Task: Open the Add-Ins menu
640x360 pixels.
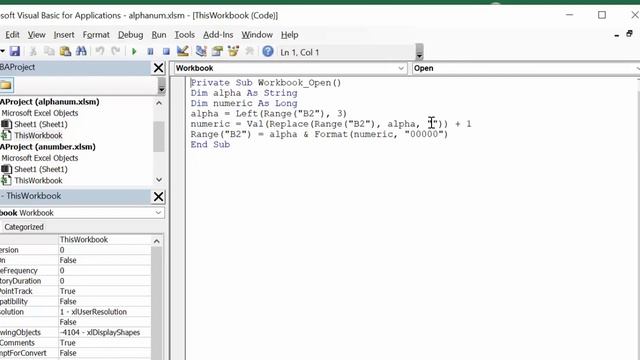Action: 218,35
